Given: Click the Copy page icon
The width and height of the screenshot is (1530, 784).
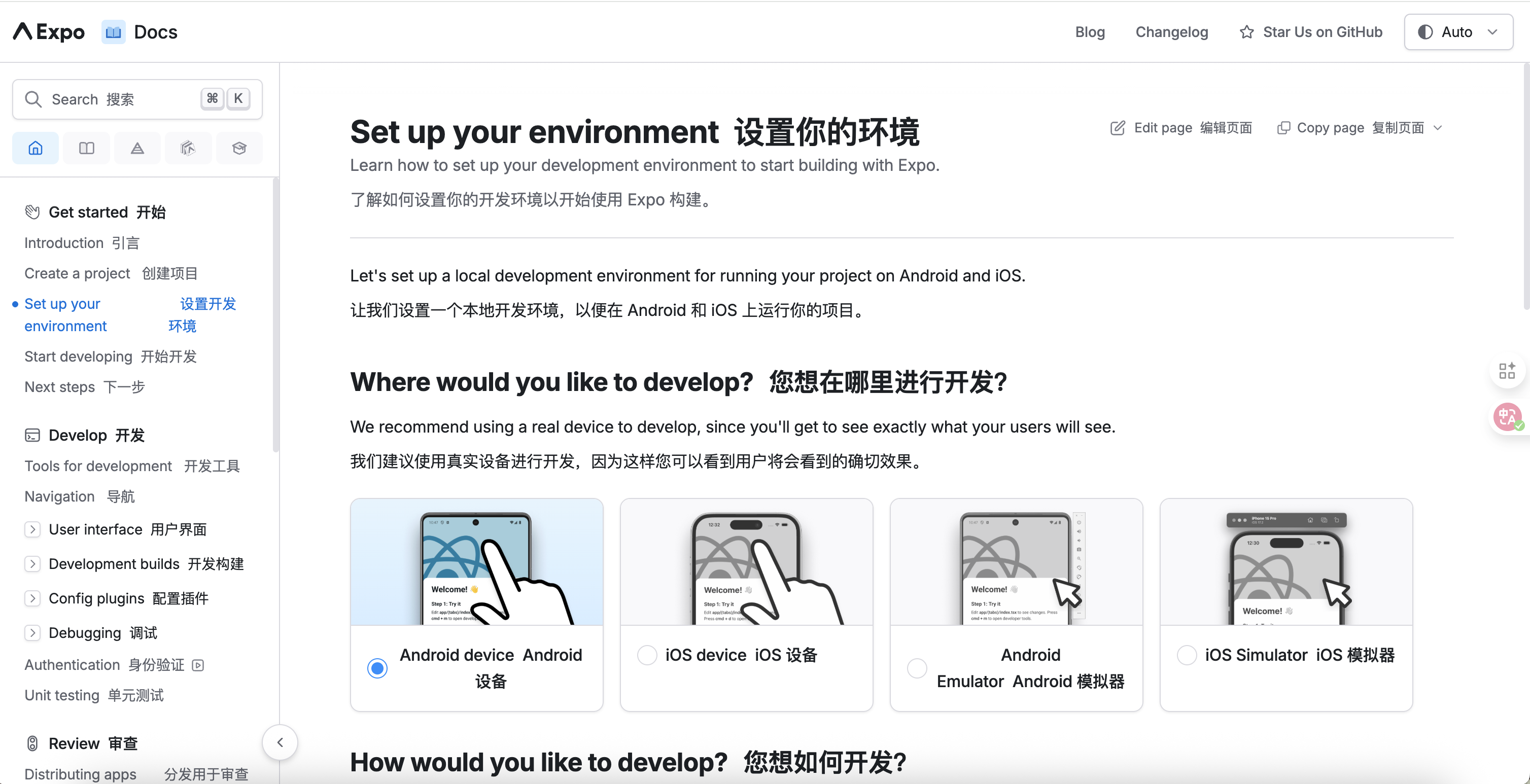Looking at the screenshot, I should click(1284, 127).
